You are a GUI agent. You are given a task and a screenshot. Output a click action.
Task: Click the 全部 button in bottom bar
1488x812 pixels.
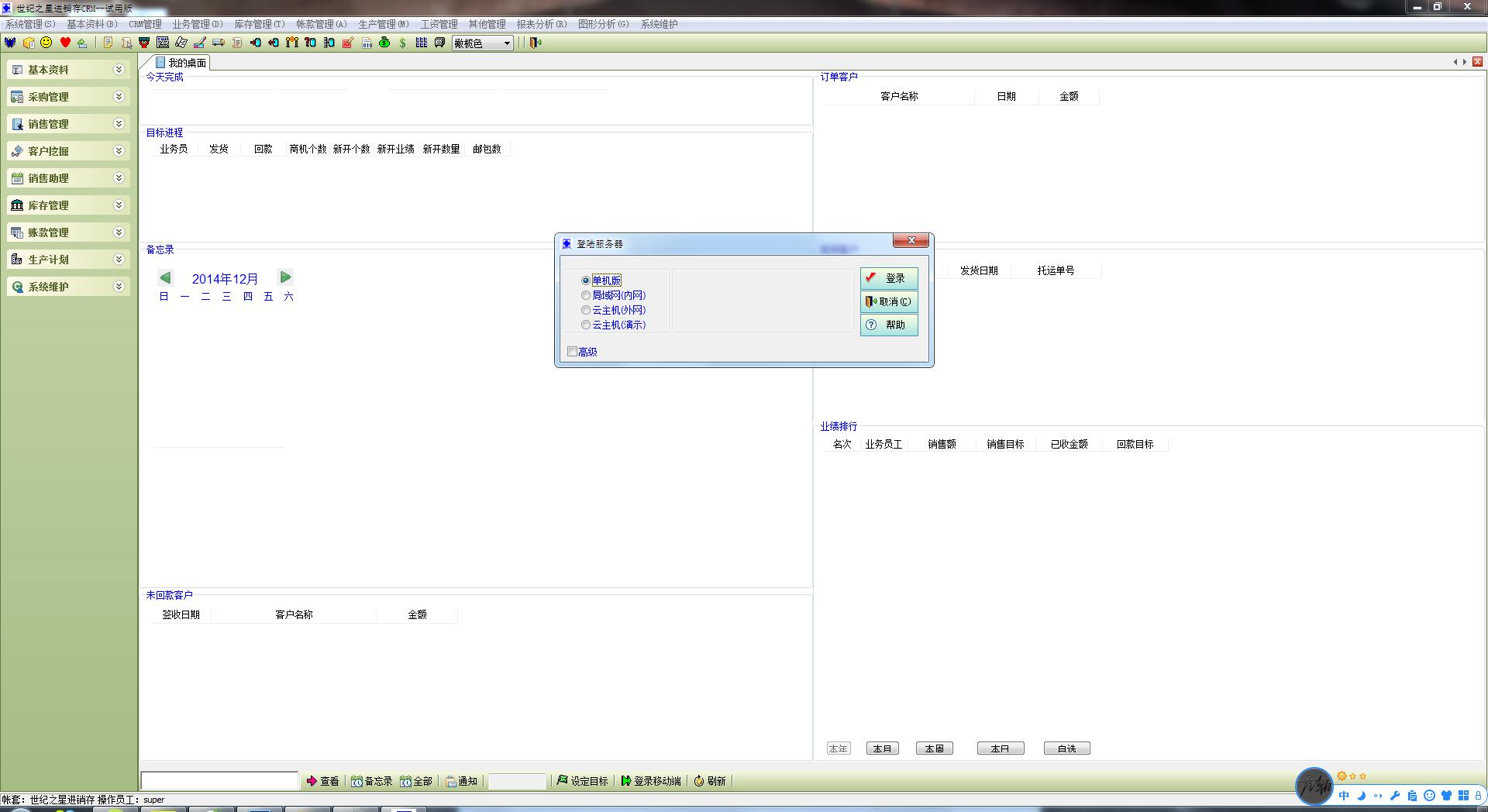coord(416,781)
